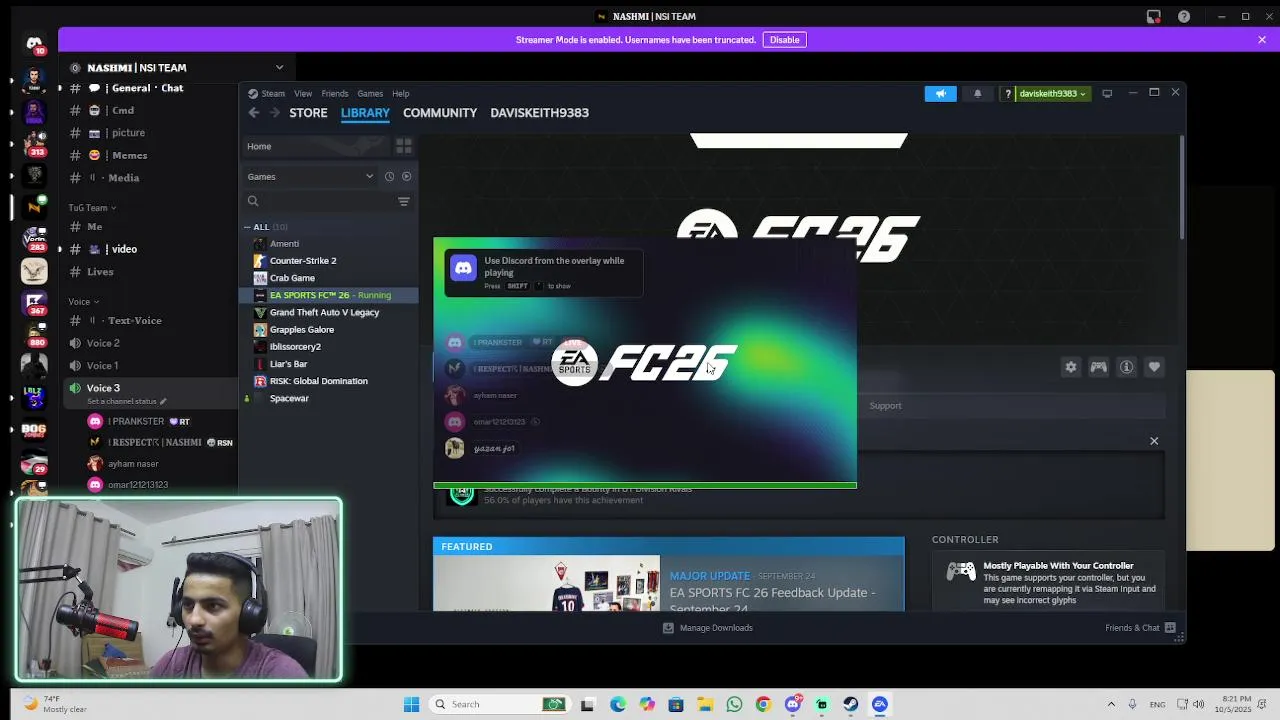The height and width of the screenshot is (720, 1280).
Task: Open DAVISKEITH9383 profile tab
Action: pos(539,113)
